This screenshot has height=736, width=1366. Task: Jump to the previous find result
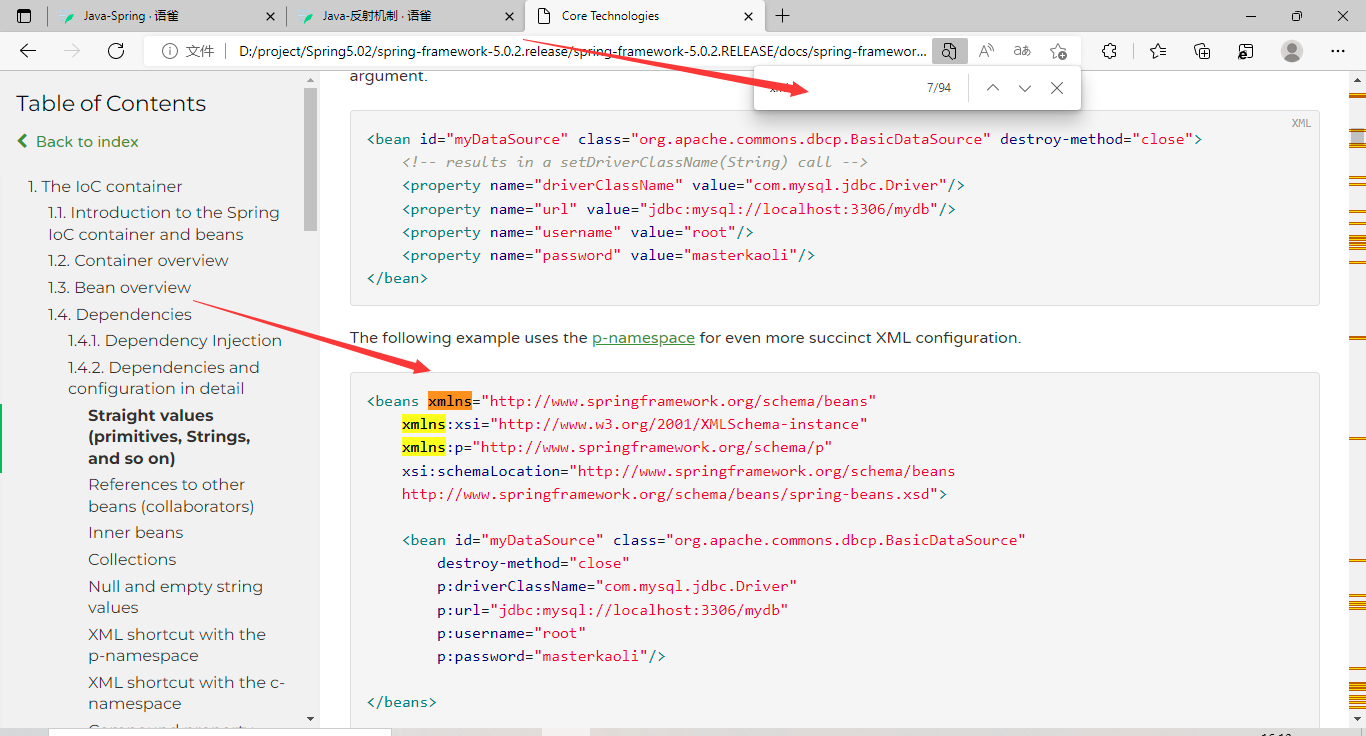click(992, 88)
